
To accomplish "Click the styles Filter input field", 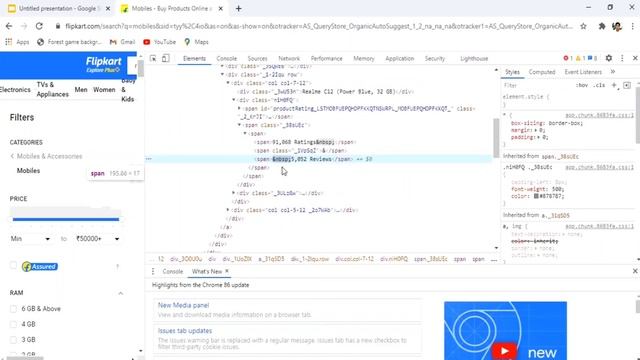I will 537,85.
